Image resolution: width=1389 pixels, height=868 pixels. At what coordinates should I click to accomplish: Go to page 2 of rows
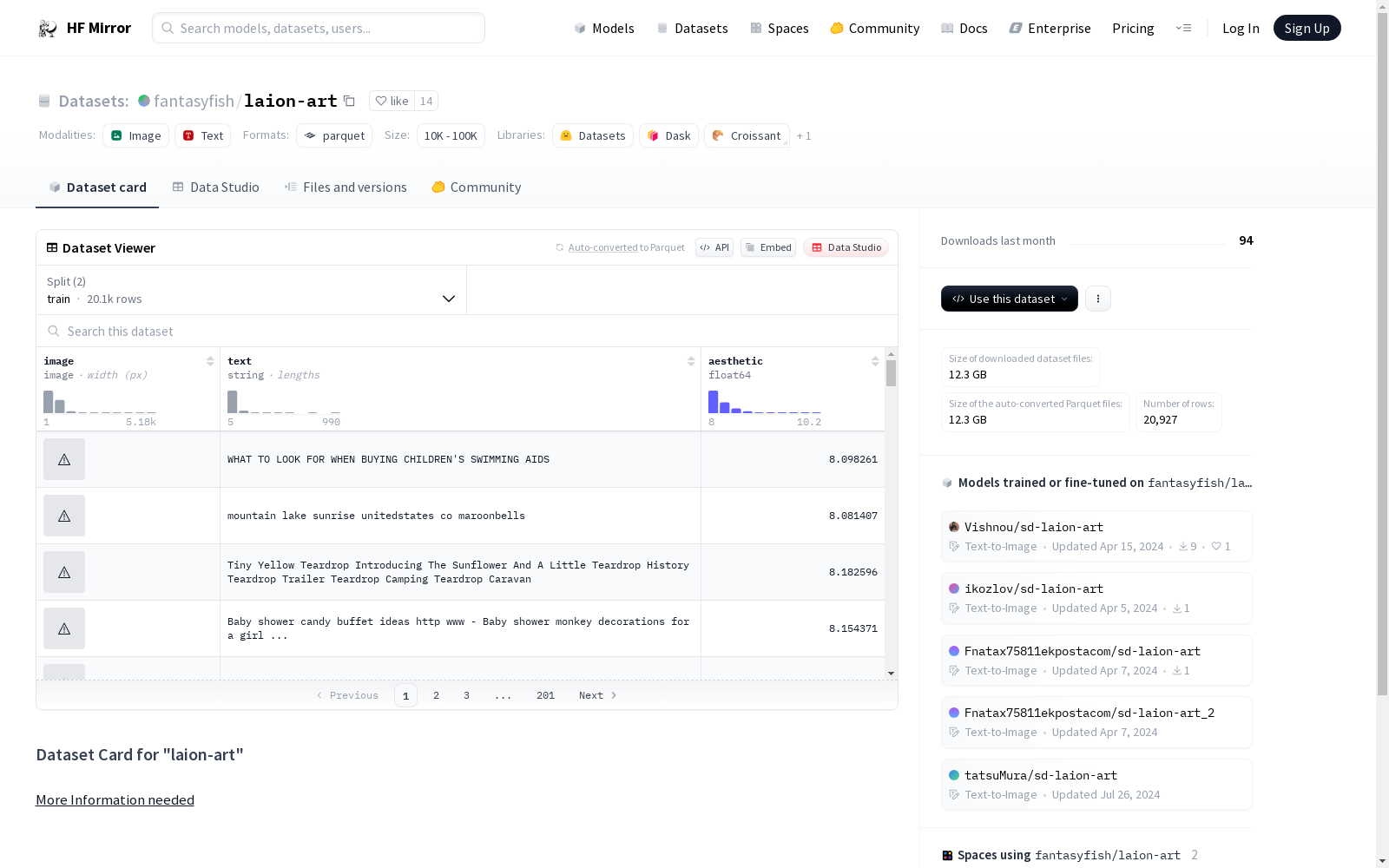coord(437,695)
